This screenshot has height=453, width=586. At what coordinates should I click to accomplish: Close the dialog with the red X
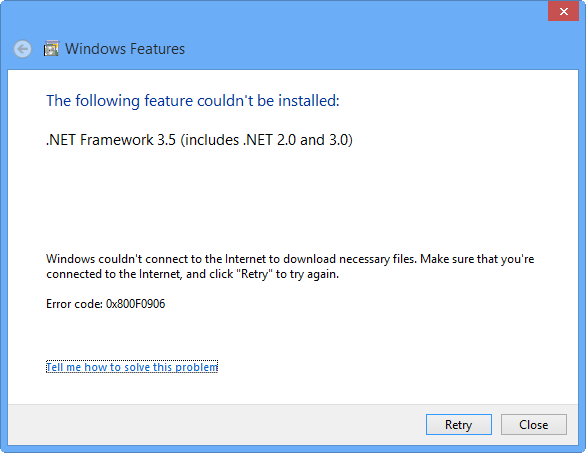tap(564, 11)
